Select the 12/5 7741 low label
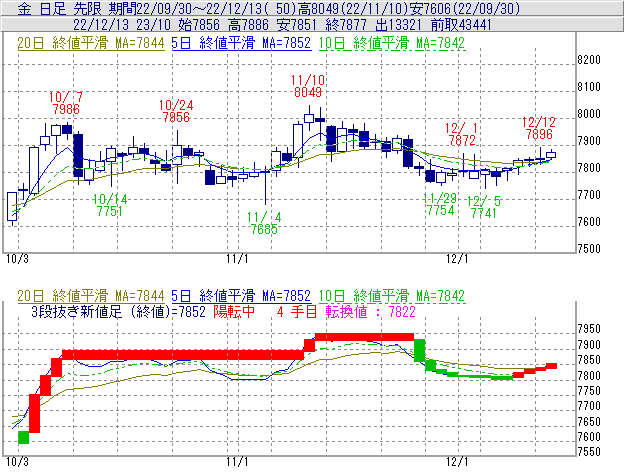 point(484,207)
